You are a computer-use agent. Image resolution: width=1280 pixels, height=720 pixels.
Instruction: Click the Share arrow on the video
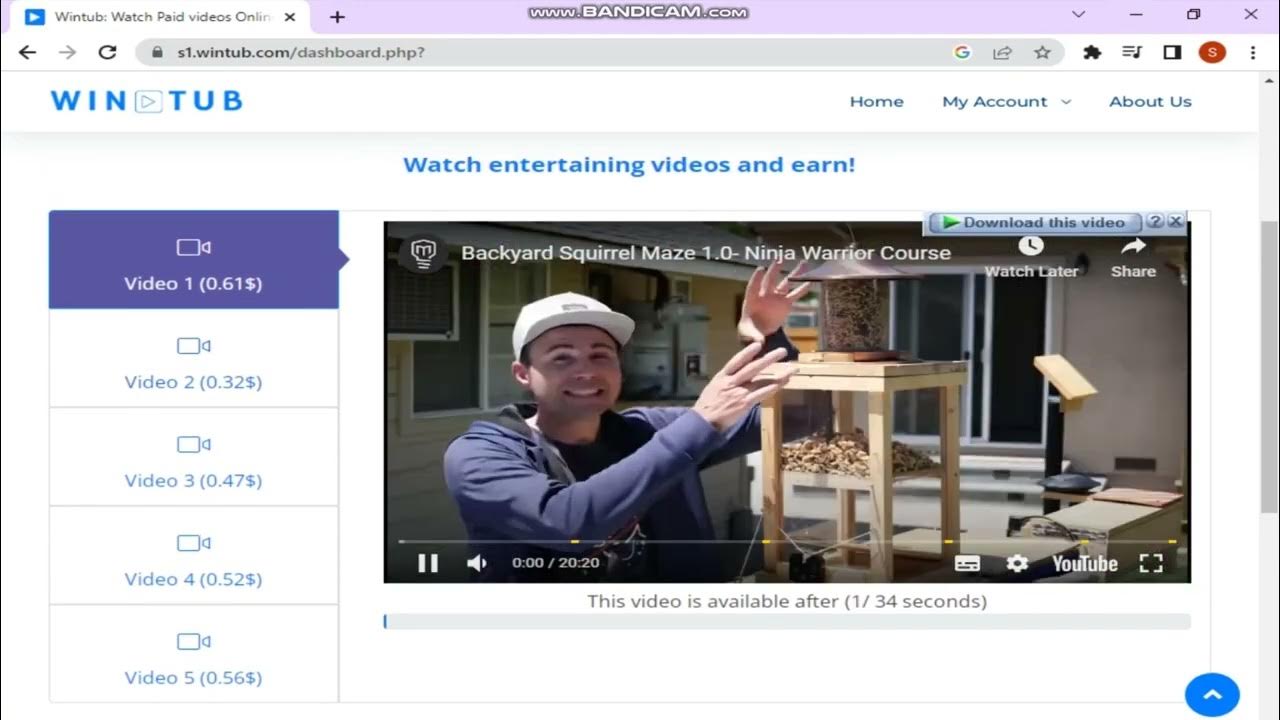click(x=1133, y=246)
